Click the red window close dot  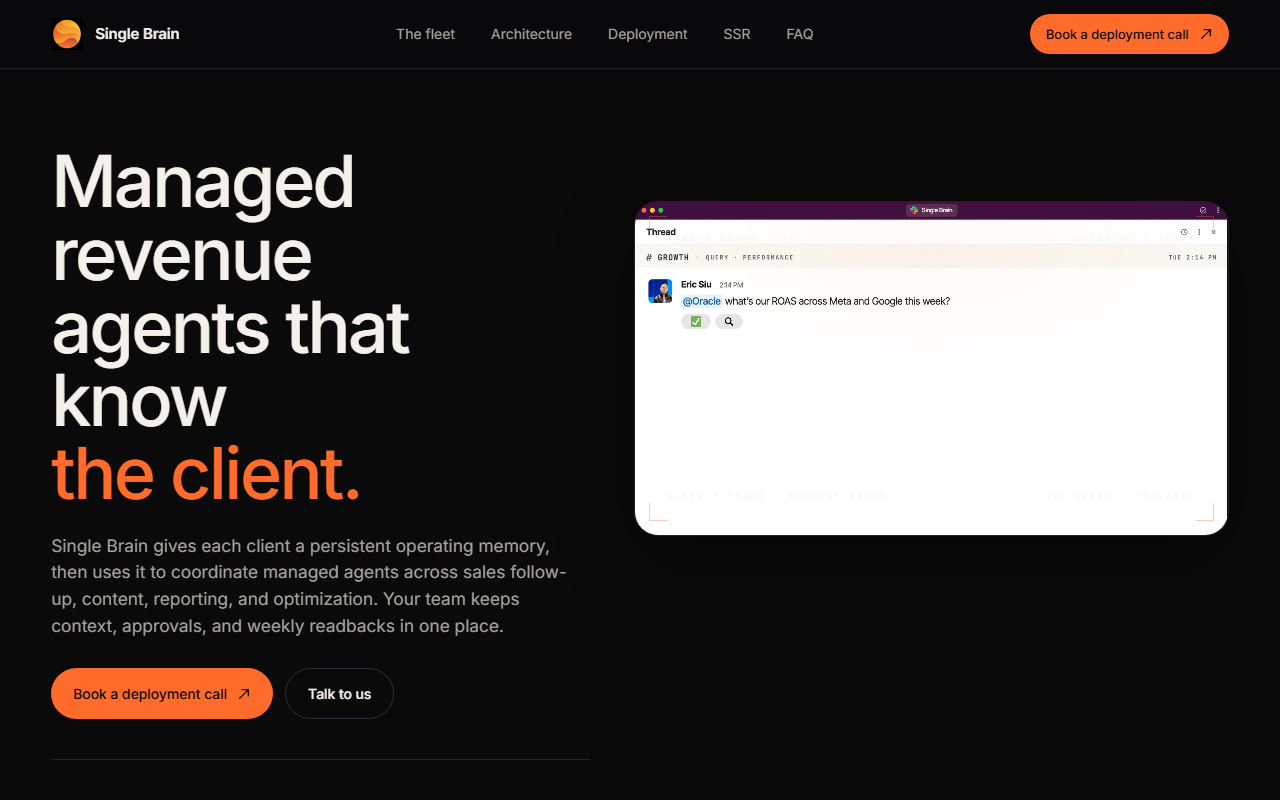[644, 210]
